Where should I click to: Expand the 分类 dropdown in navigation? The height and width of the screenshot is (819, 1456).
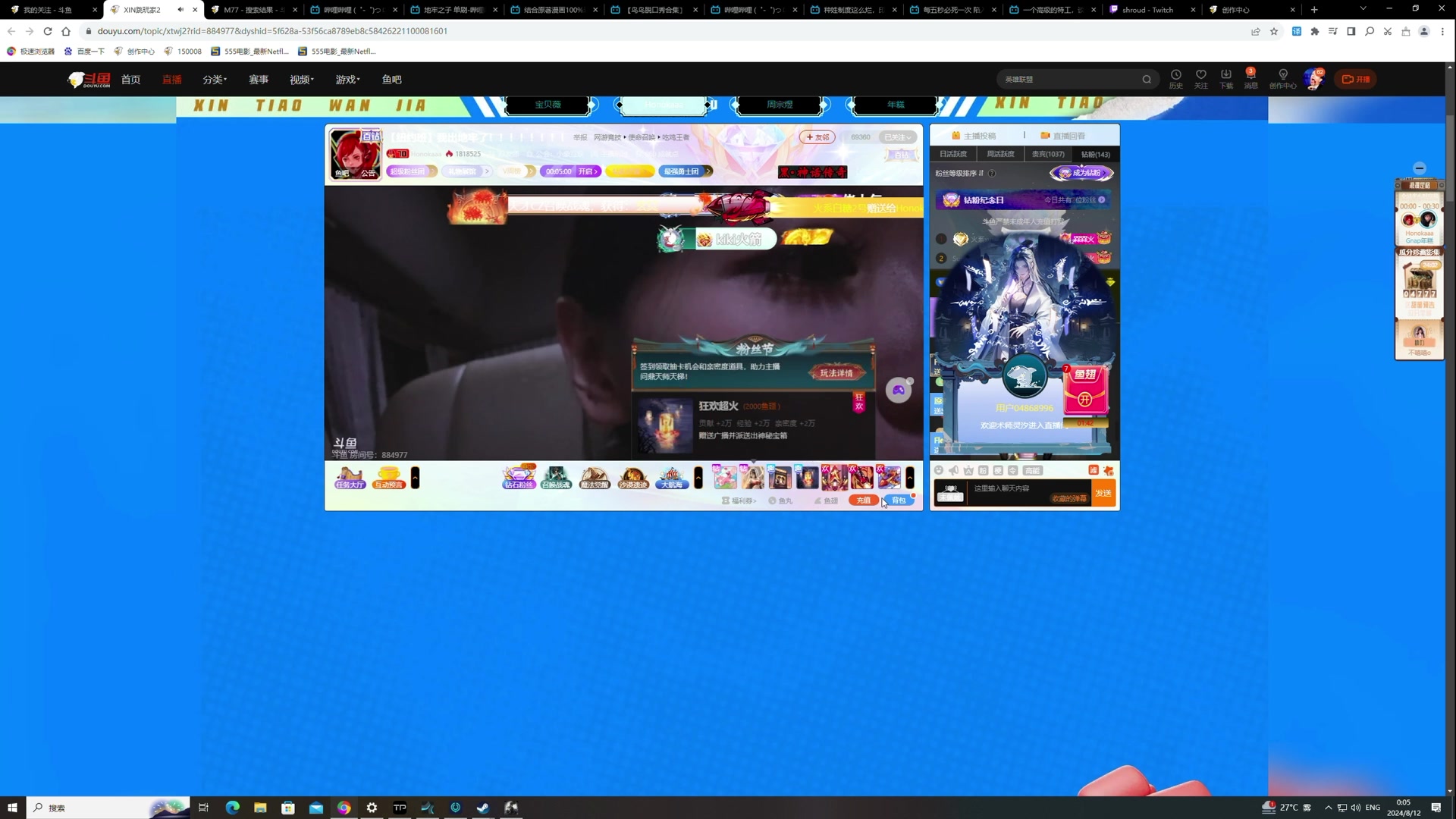(x=215, y=80)
